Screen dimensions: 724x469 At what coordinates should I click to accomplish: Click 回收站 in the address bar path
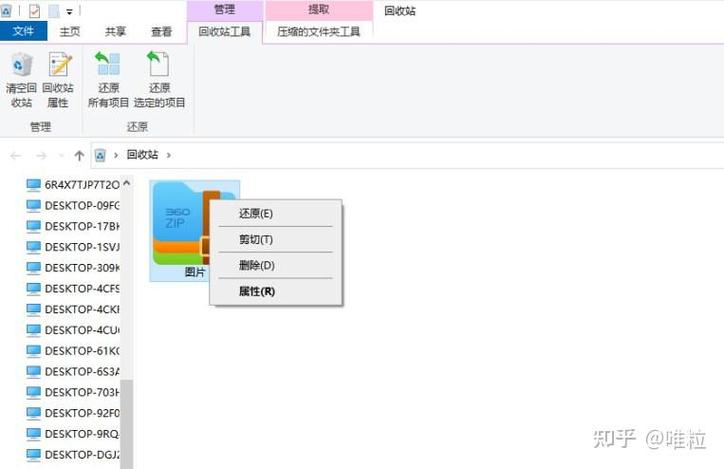coord(143,155)
